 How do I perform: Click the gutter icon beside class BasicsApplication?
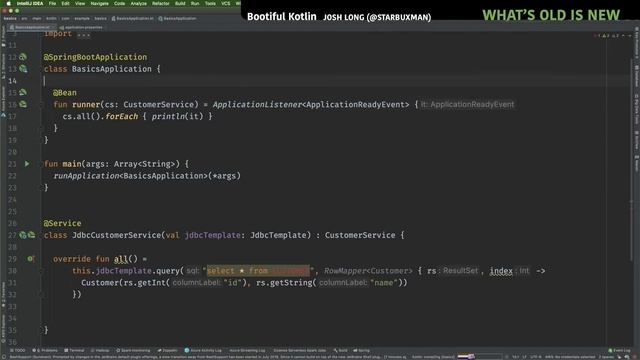23,69
